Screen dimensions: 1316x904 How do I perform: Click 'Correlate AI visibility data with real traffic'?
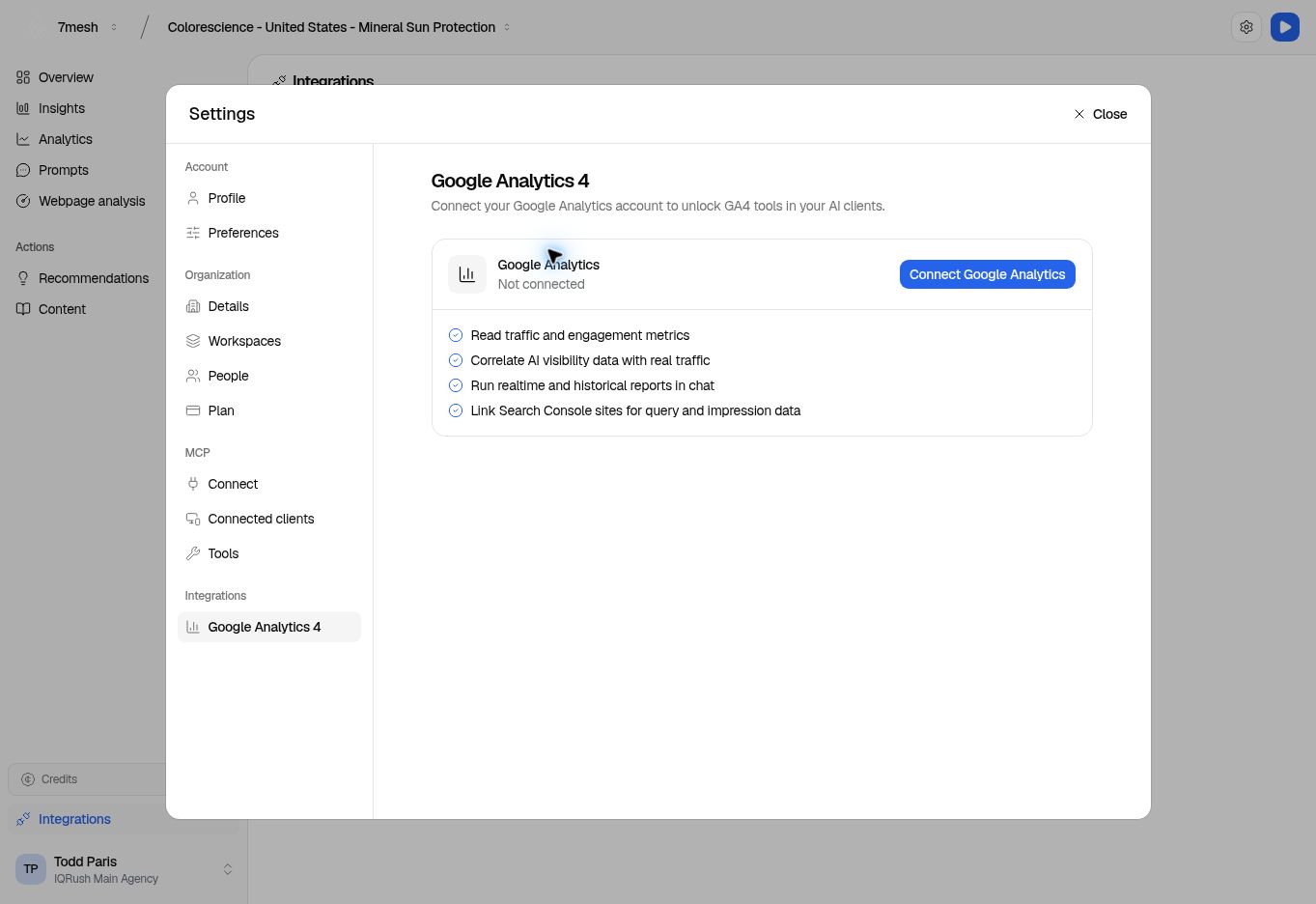(590, 360)
